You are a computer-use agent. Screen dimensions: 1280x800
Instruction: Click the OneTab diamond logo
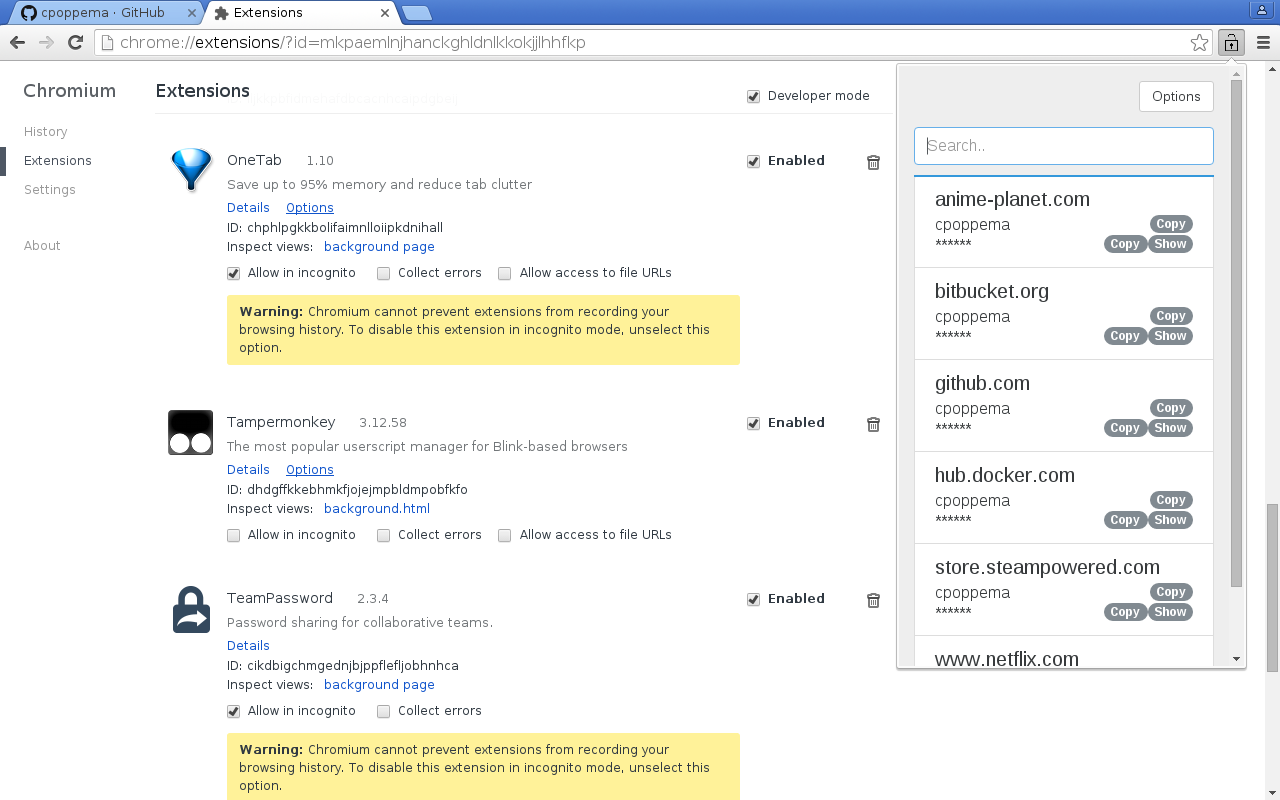(x=190, y=170)
